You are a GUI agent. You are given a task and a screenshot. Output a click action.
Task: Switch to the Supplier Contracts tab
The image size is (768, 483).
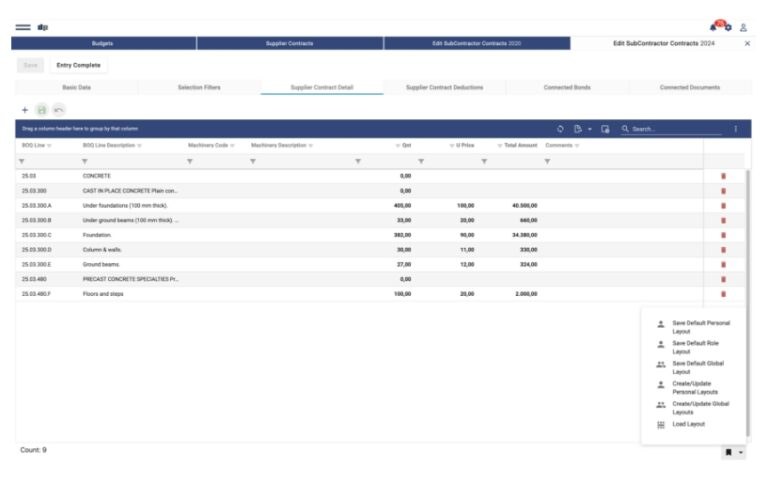click(x=289, y=43)
